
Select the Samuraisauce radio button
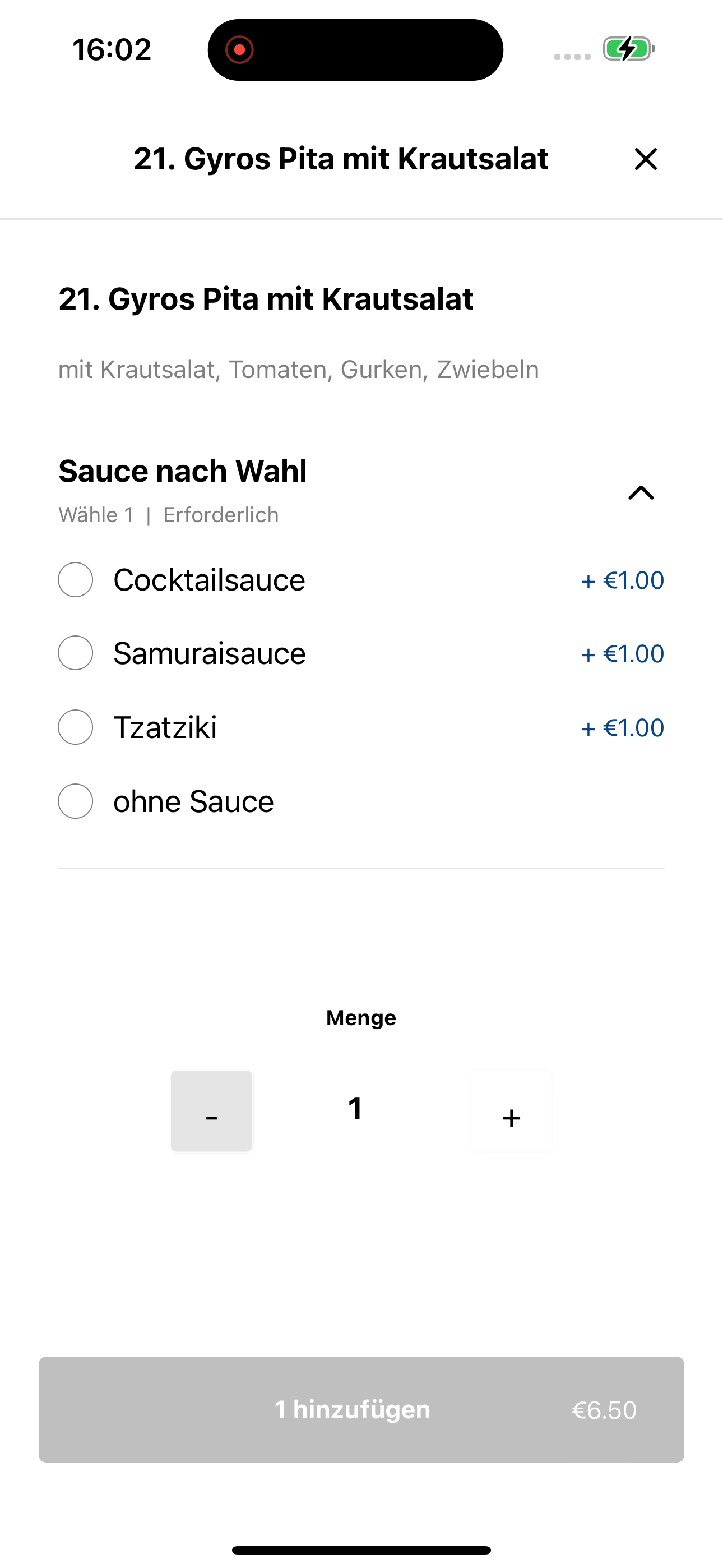76,653
